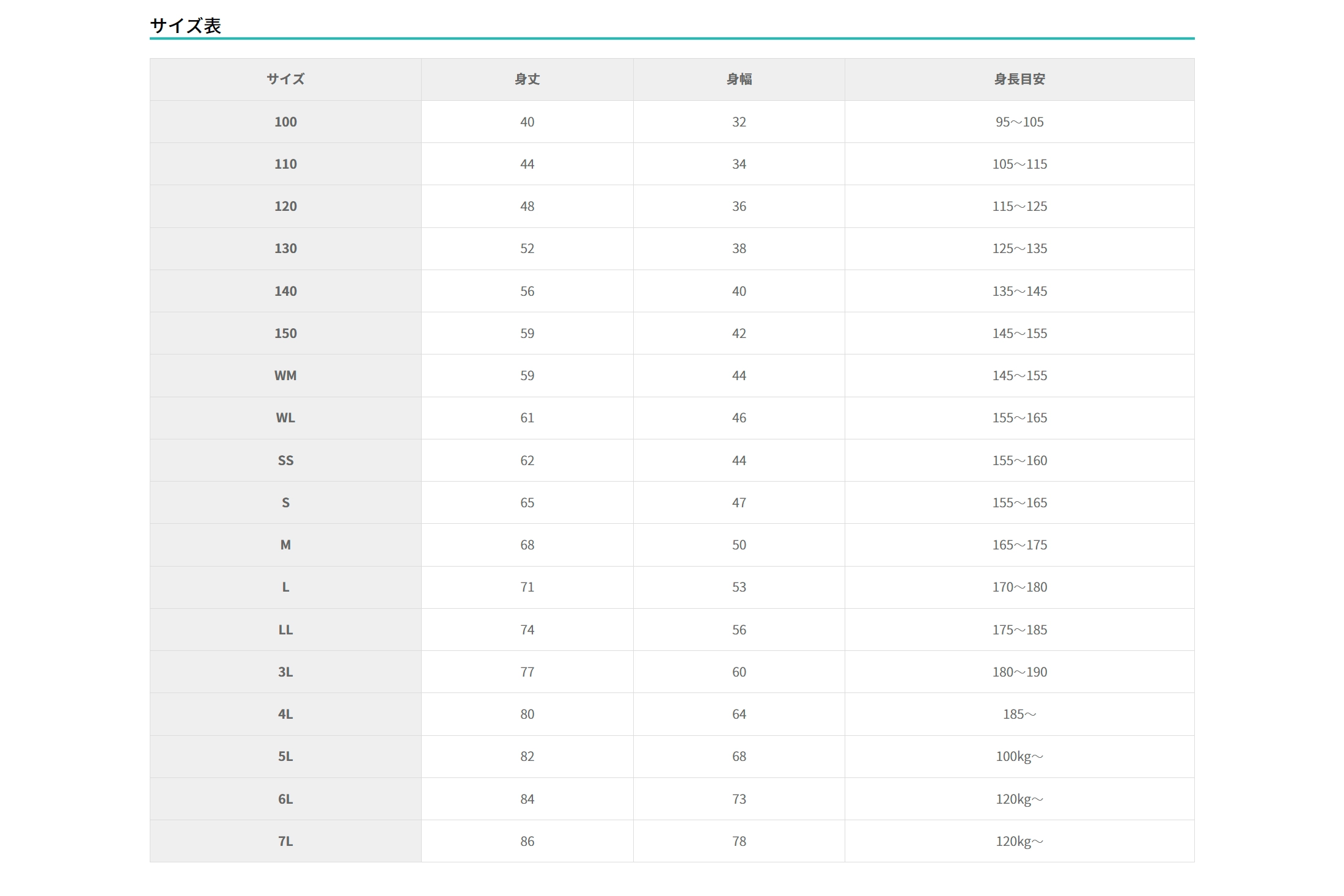Click 身幅 value 44 in SS row

pyautogui.click(x=739, y=460)
